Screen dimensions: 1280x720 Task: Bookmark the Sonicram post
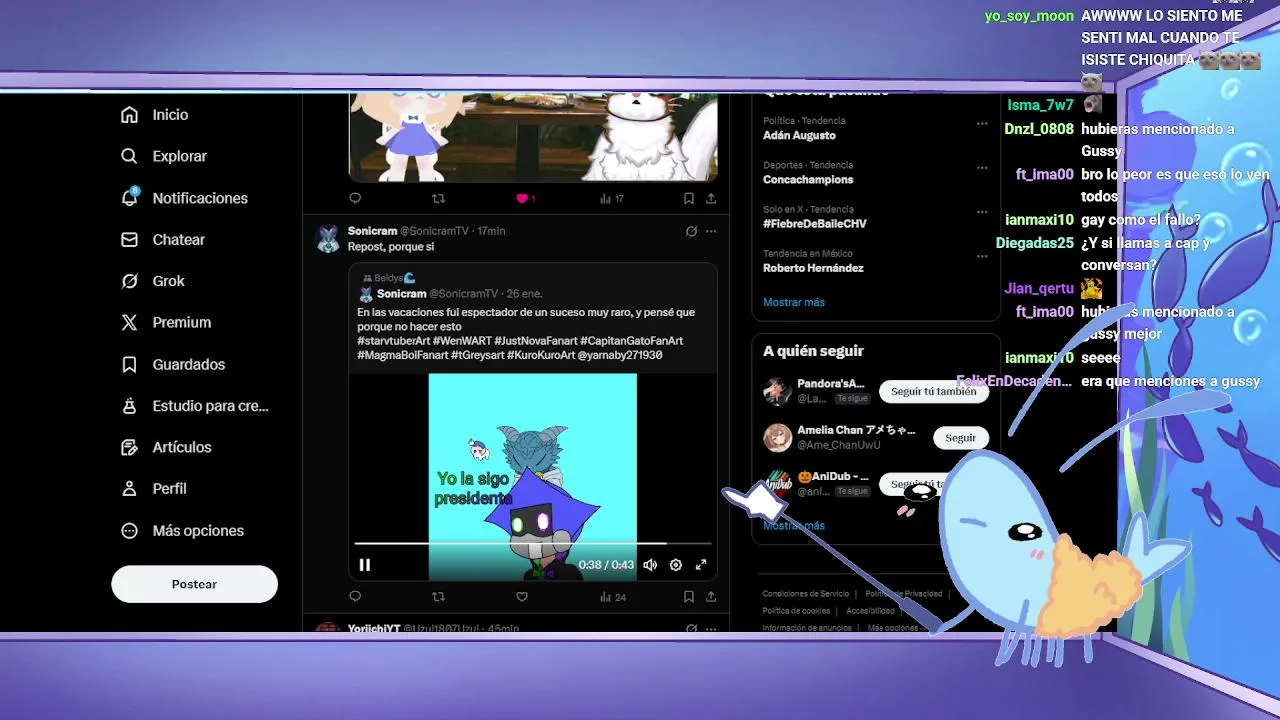coord(689,597)
